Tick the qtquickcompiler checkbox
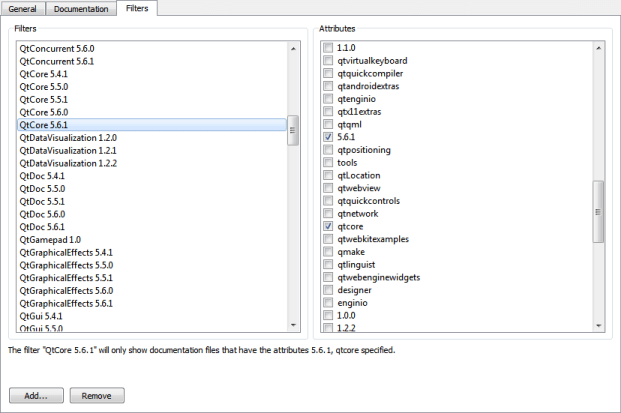The height and width of the screenshot is (413, 621). [x=328, y=73]
